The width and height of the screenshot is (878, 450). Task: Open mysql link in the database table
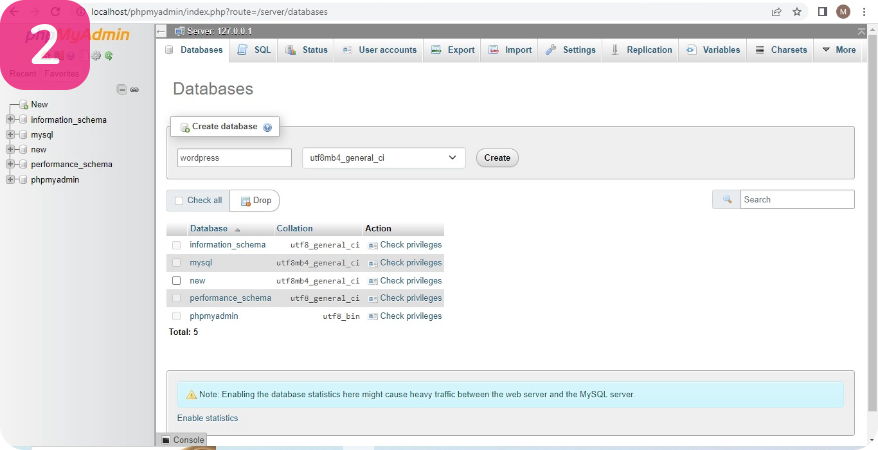201,262
